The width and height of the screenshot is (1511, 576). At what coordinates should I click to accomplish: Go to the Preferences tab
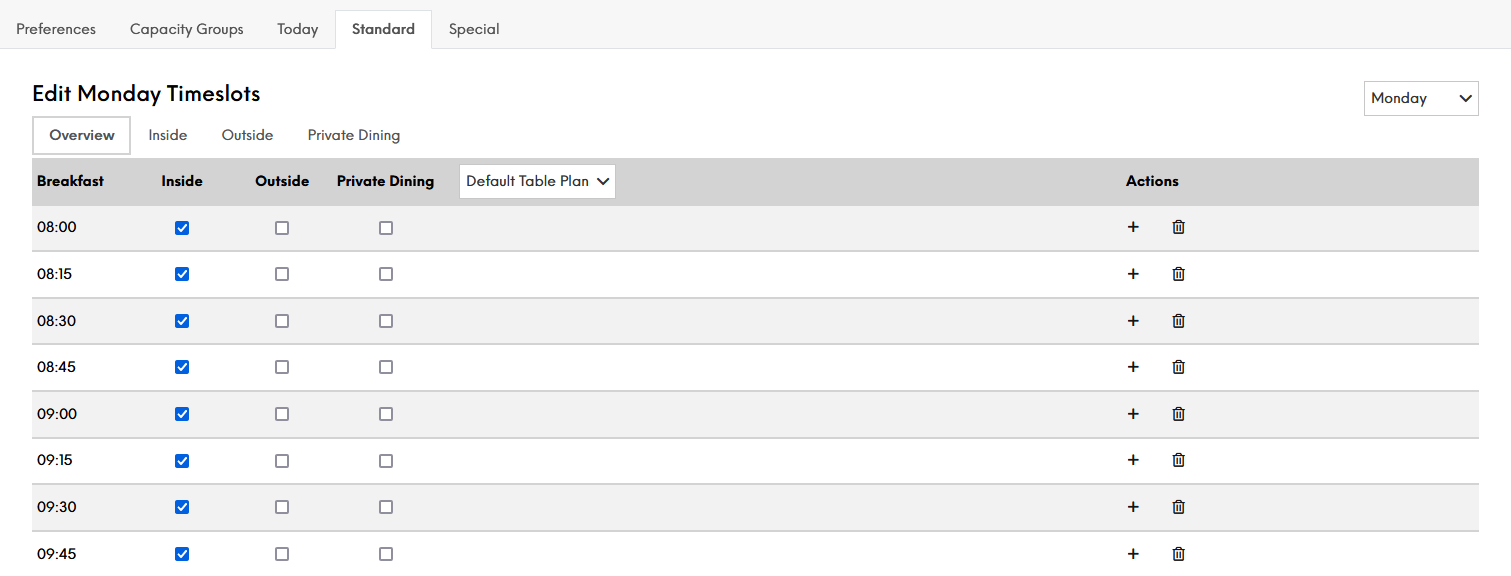56,29
